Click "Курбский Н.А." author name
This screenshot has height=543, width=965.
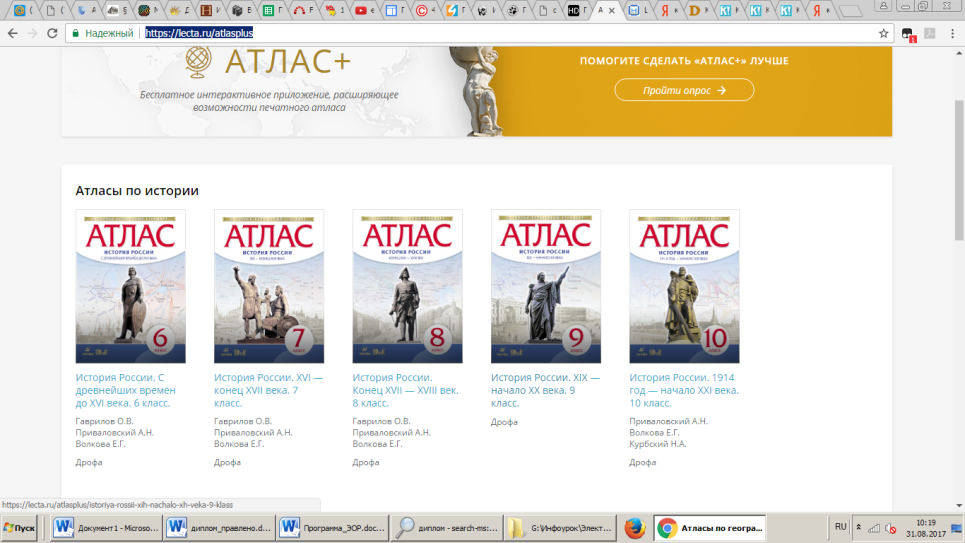[657, 444]
